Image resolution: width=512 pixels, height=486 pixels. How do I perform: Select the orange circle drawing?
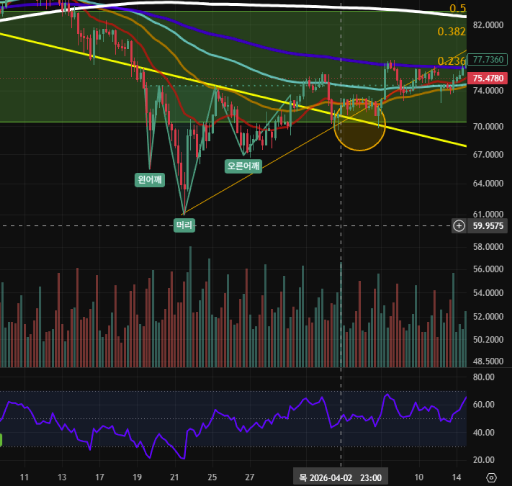(x=360, y=124)
